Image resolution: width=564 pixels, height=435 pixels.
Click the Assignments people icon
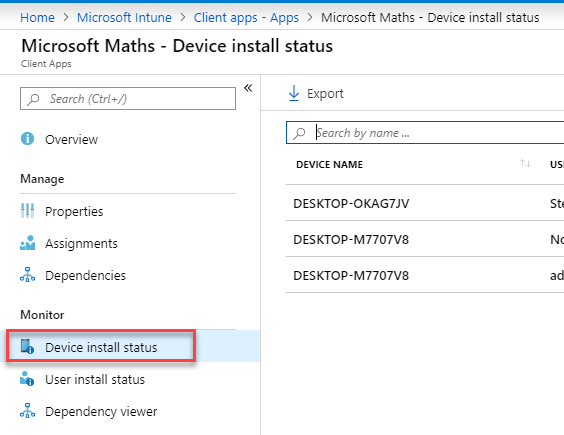[27, 243]
